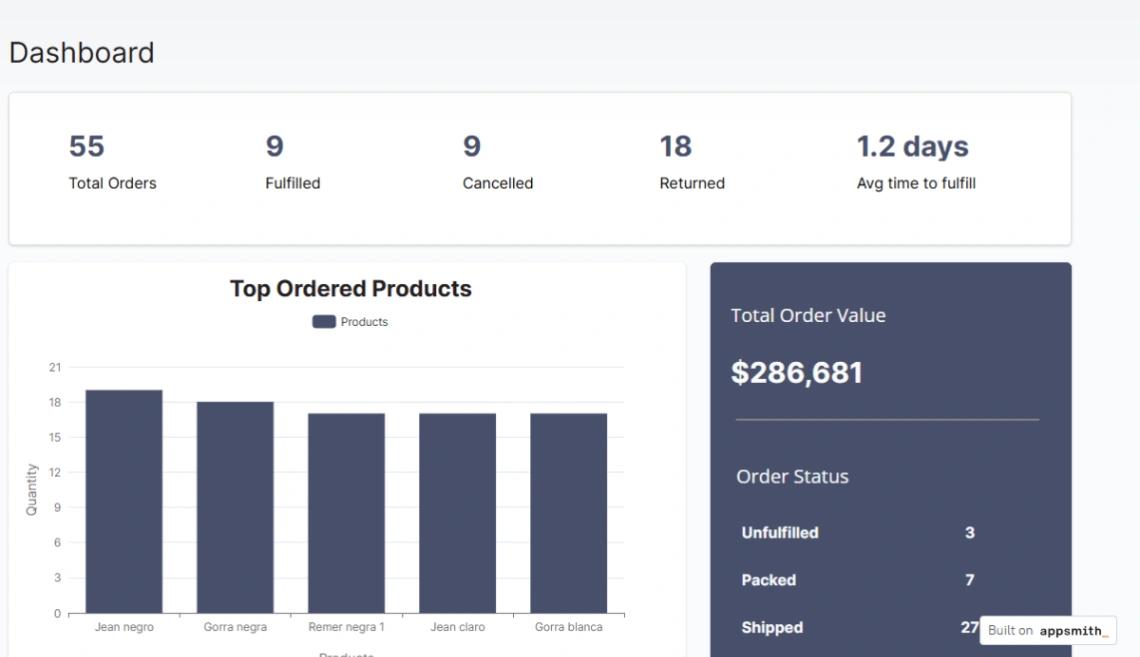Click the Jean negro axis label
The width and height of the screenshot is (1140, 657).
point(124,626)
